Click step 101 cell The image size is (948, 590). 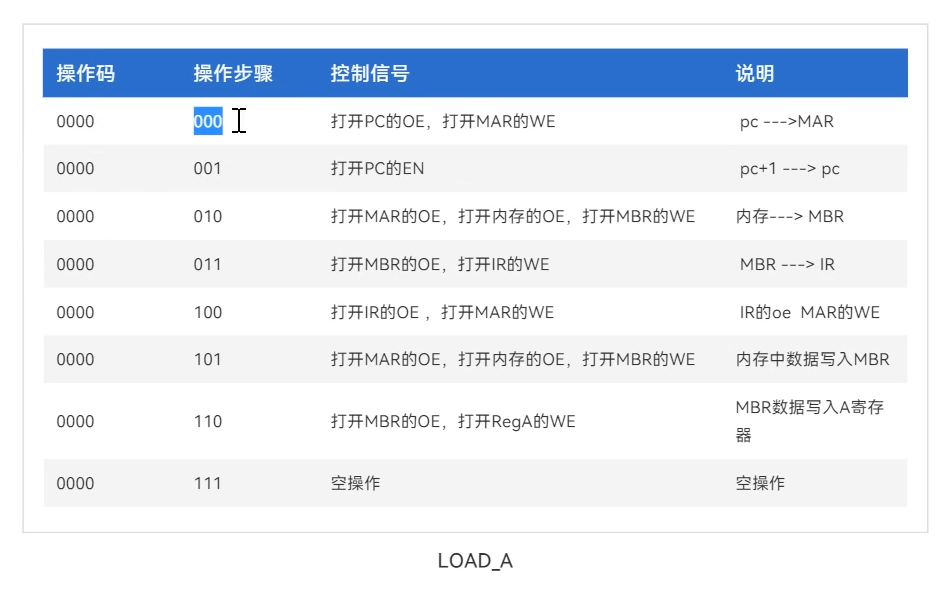(x=208, y=360)
